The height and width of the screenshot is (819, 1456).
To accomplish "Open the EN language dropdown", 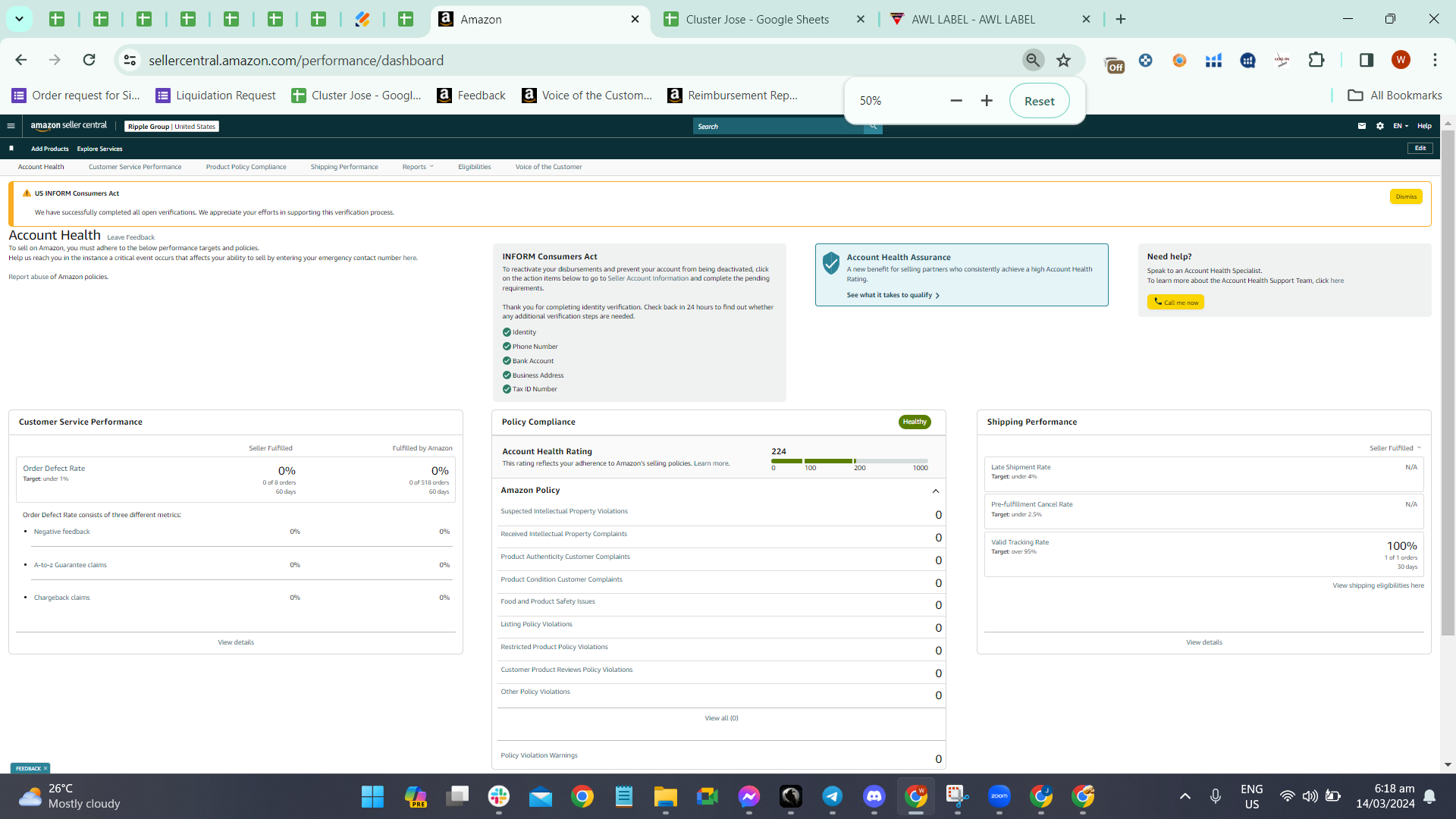I will [x=1400, y=126].
